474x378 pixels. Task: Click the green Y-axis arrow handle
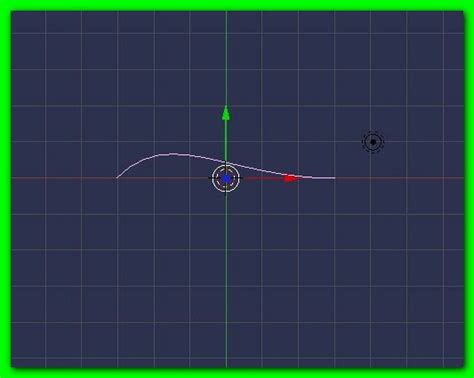pyautogui.click(x=226, y=113)
